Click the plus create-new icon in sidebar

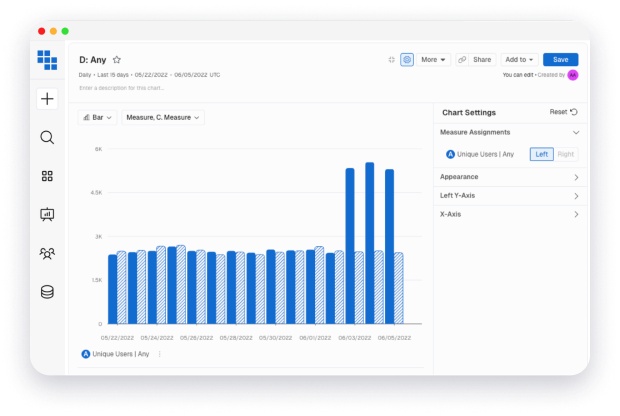pos(47,99)
